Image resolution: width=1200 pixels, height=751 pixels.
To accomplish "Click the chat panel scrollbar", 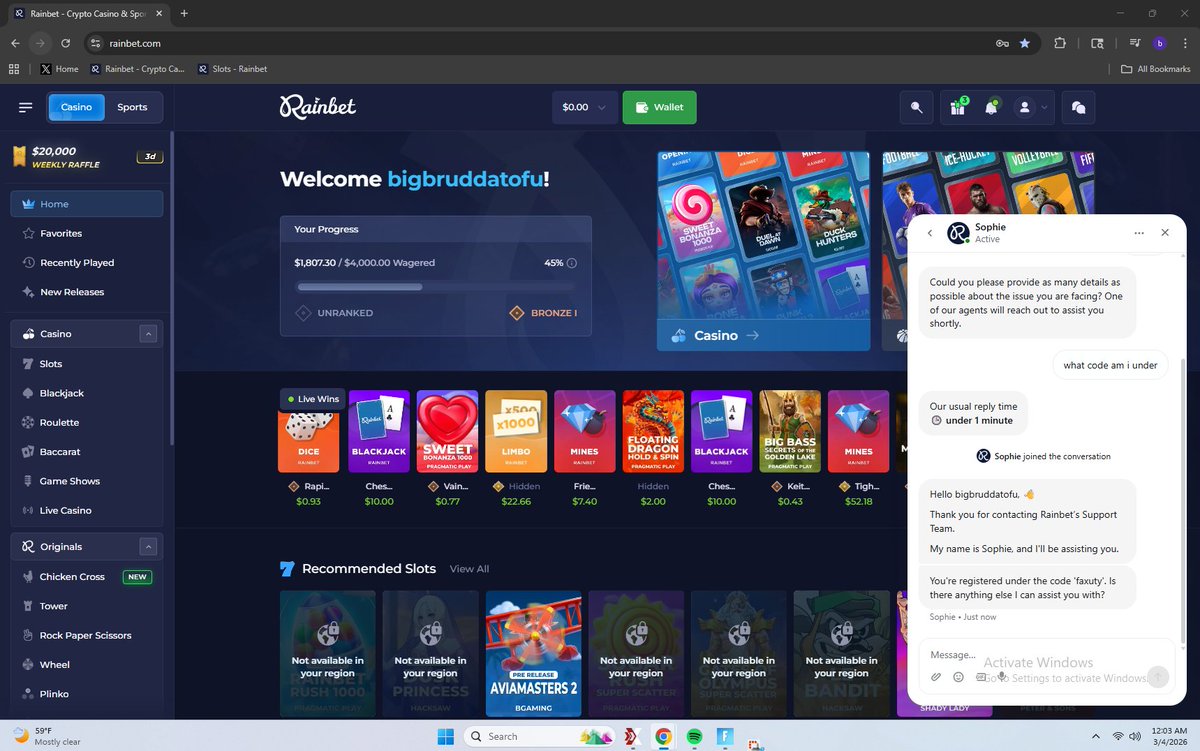I will click(x=1183, y=500).
